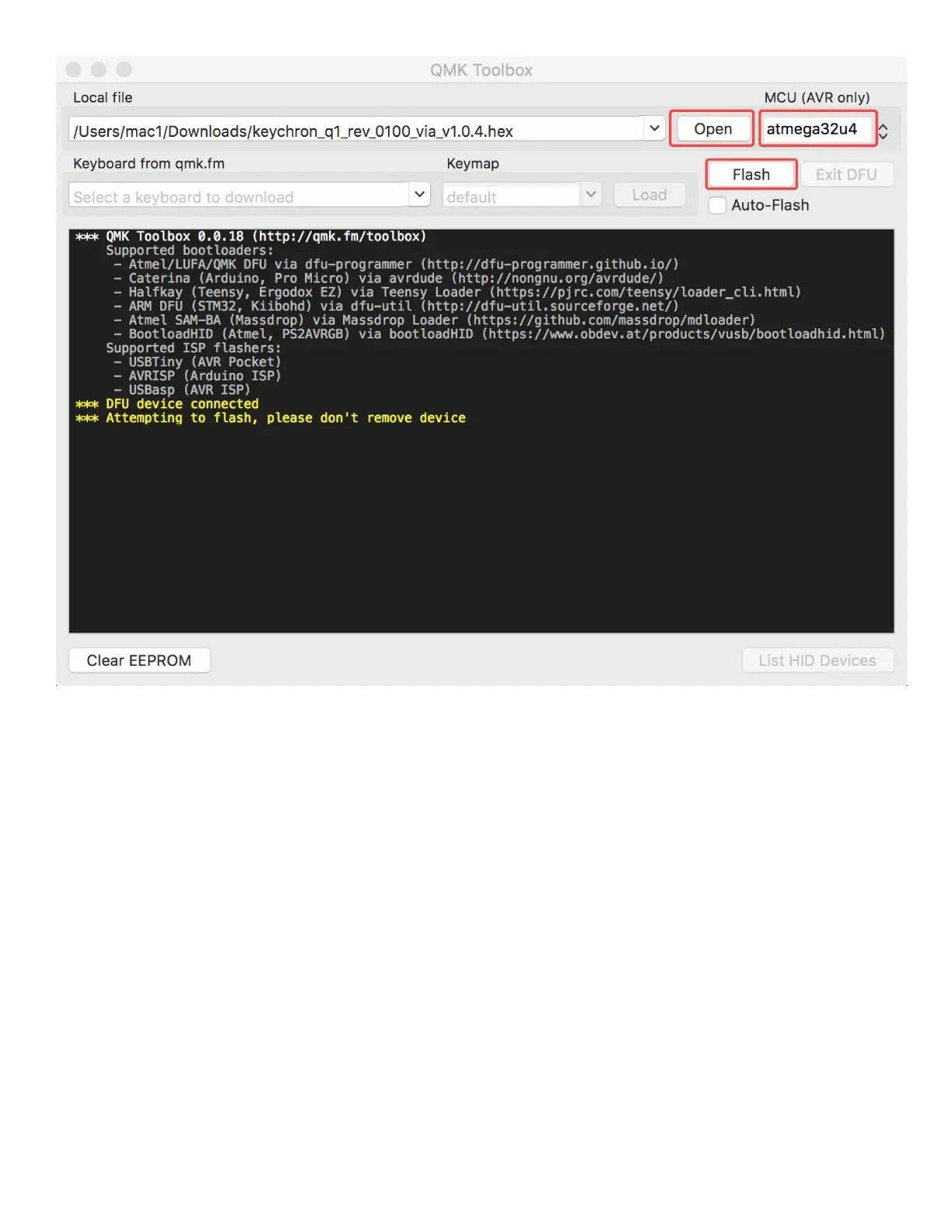Screen dimensions: 952x1232
Task: Enable the Auto-Flash checkbox
Action: pos(717,205)
